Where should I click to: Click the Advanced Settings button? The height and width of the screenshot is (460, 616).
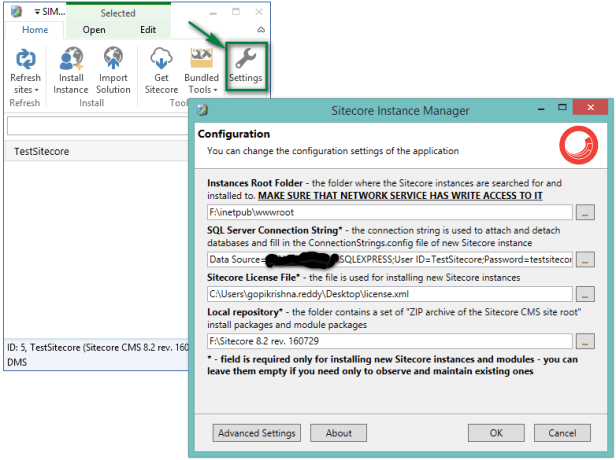[256, 433]
